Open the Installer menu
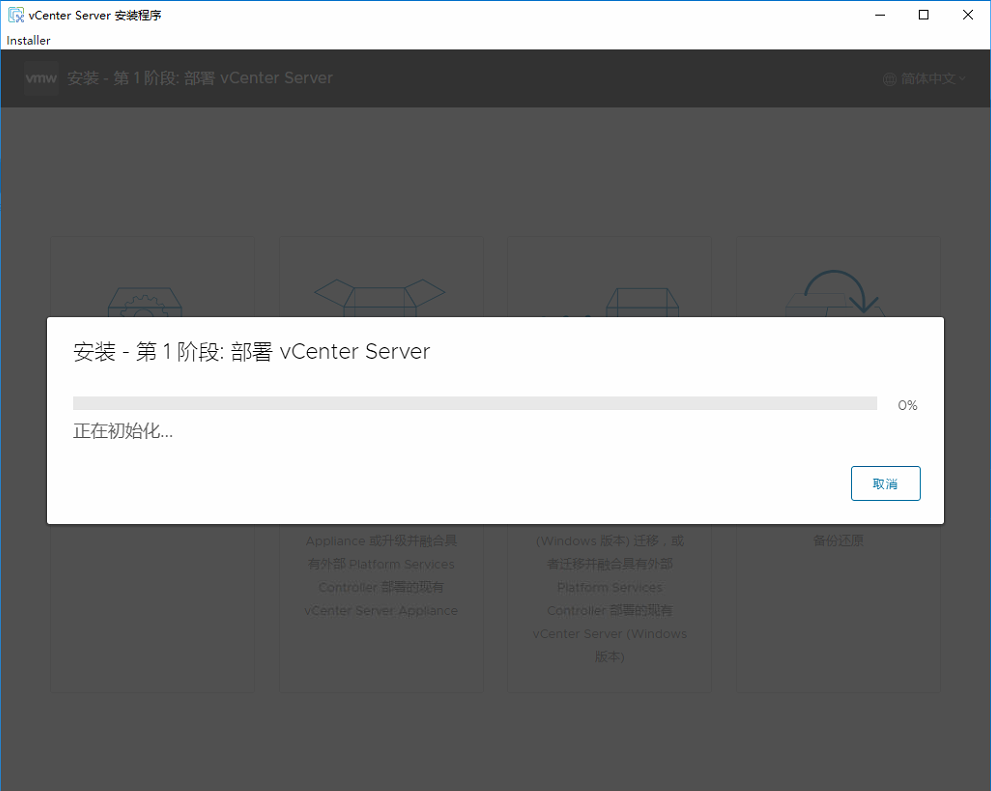 click(28, 40)
